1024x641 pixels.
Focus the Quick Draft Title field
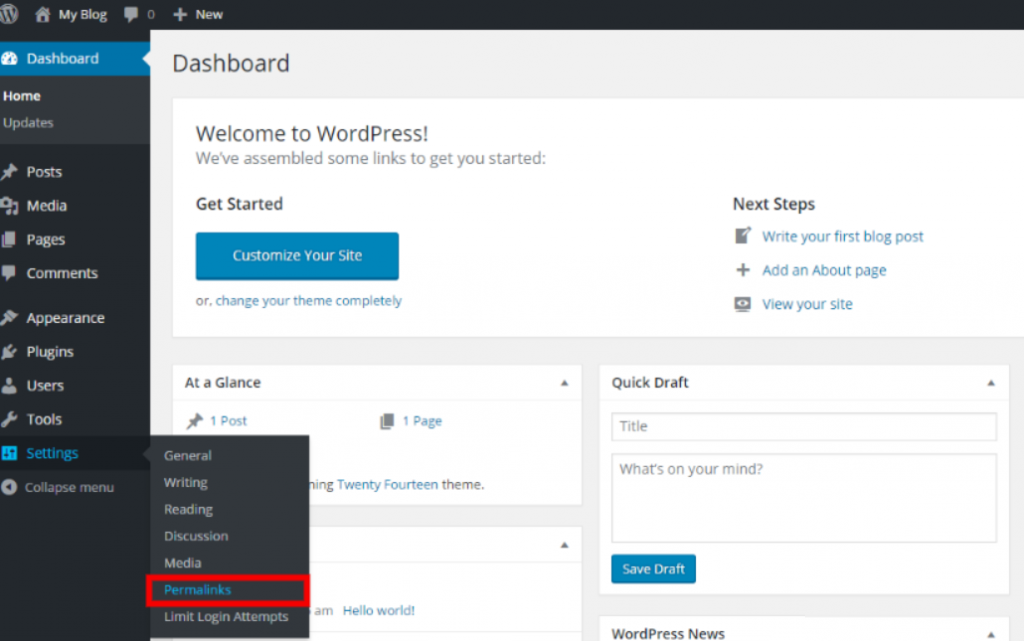coord(804,427)
